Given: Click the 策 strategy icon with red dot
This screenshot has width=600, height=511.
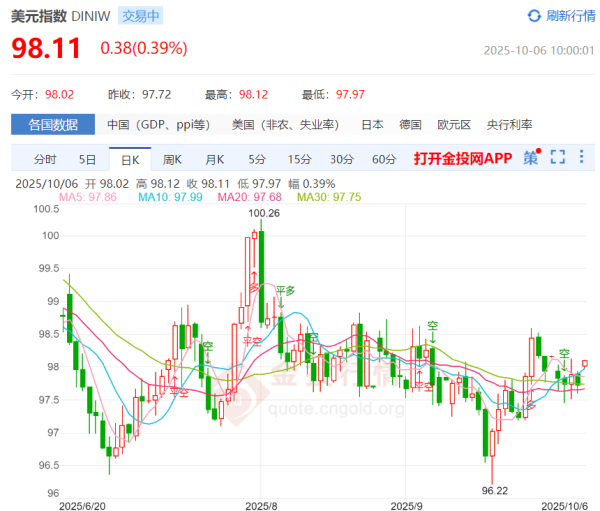Looking at the screenshot, I should click(x=532, y=157).
